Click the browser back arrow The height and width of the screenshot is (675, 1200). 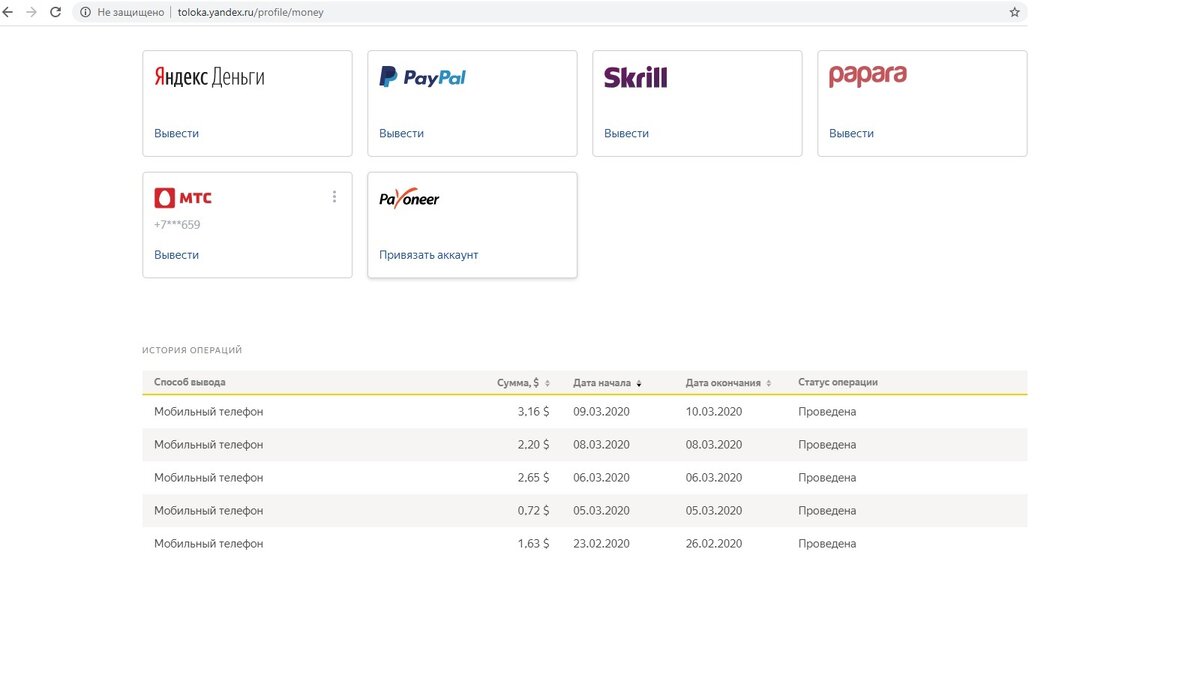coord(8,12)
